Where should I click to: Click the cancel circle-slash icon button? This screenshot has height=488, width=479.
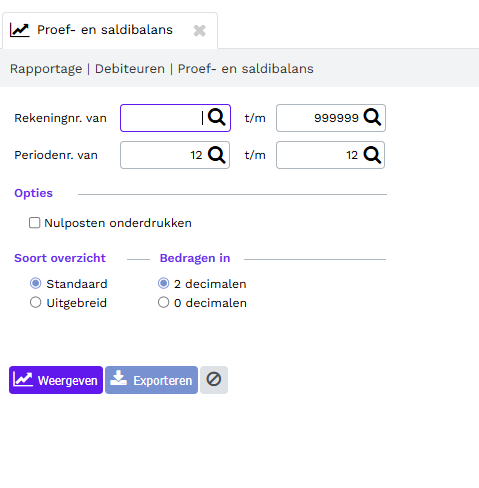coord(214,380)
